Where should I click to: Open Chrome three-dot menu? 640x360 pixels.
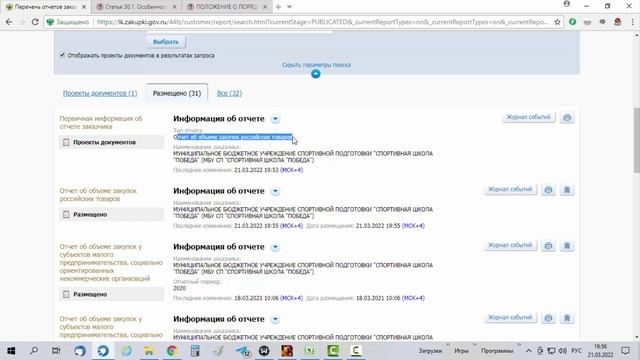(x=633, y=22)
